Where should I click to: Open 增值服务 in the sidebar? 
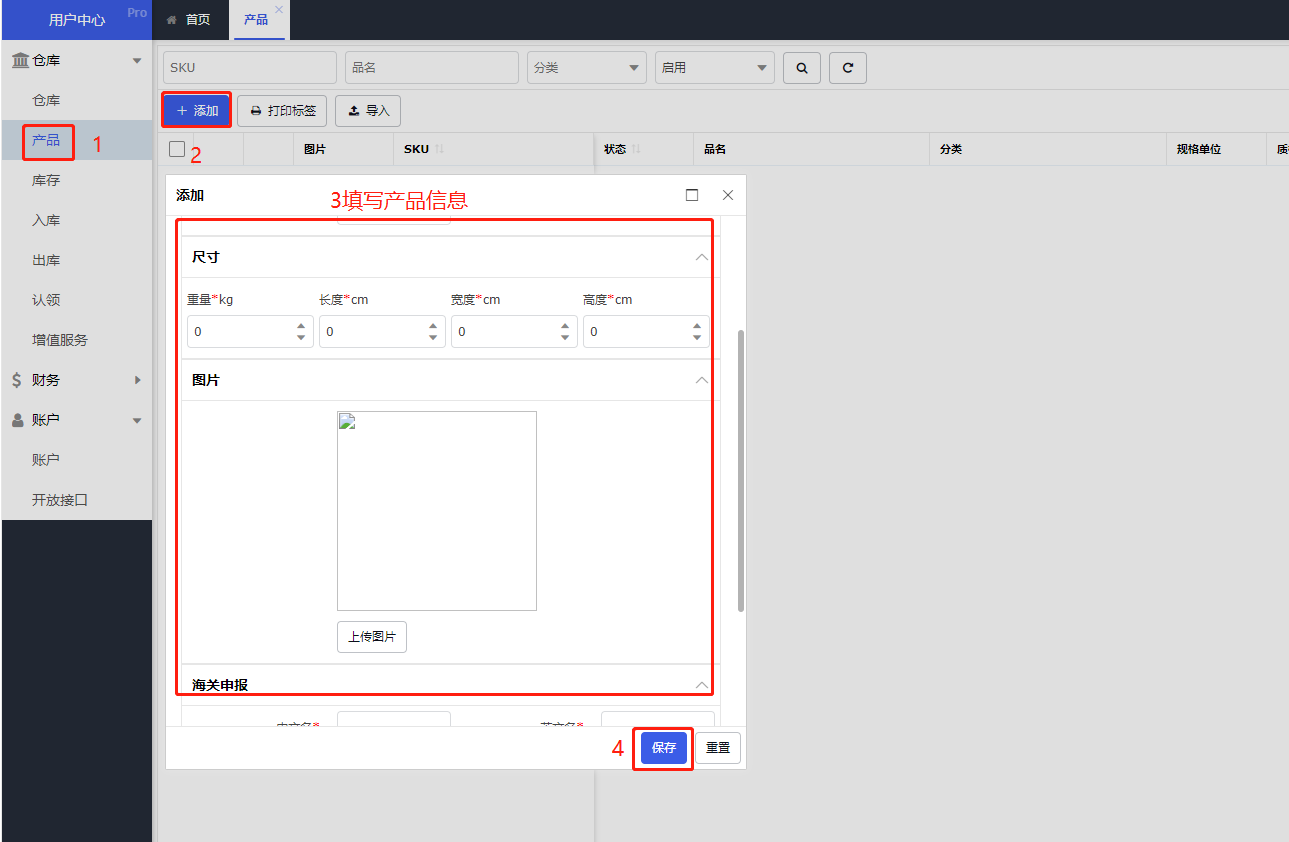pyautogui.click(x=77, y=340)
